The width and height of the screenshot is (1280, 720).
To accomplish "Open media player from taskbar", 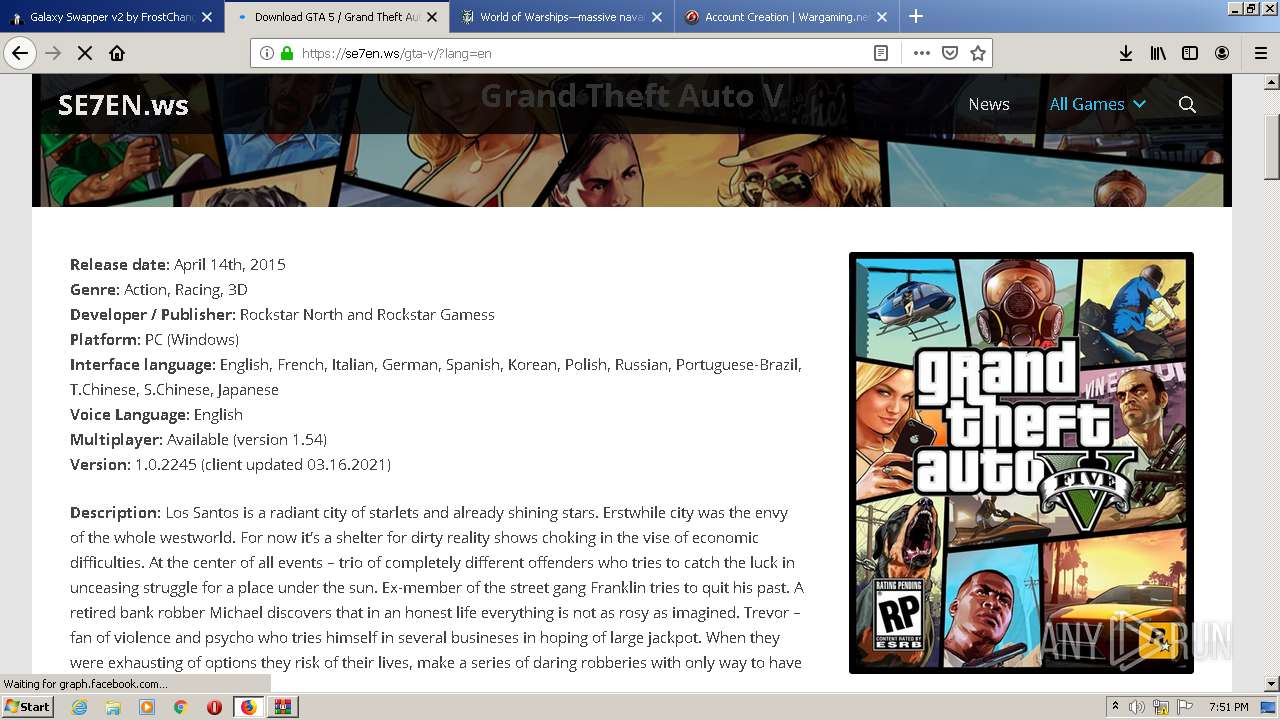I will 147,707.
